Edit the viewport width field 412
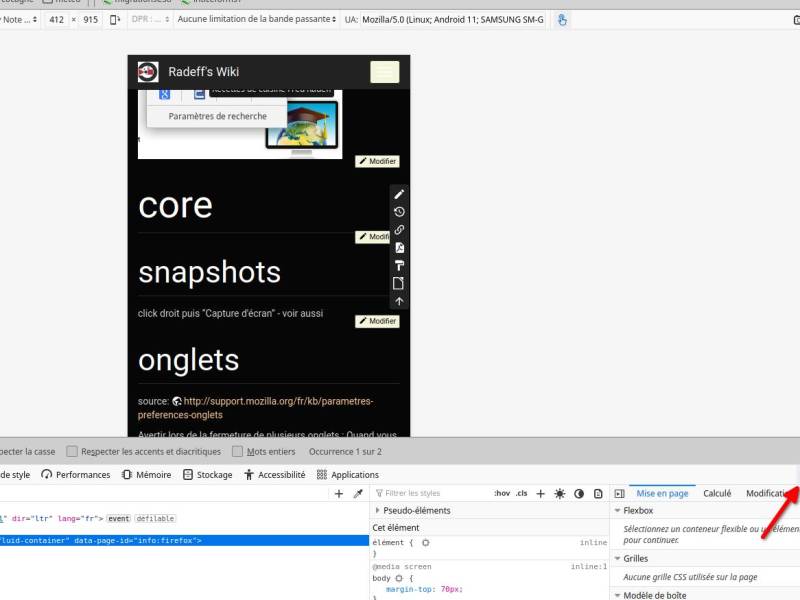Viewport: 800px width, 600px height. click(57, 20)
